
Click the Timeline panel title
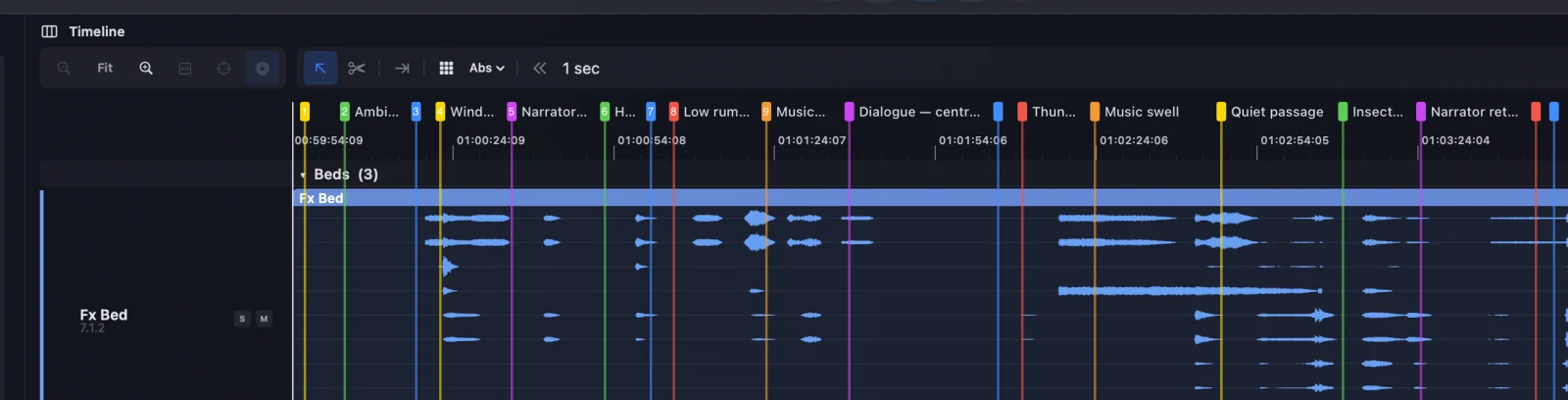click(x=97, y=31)
